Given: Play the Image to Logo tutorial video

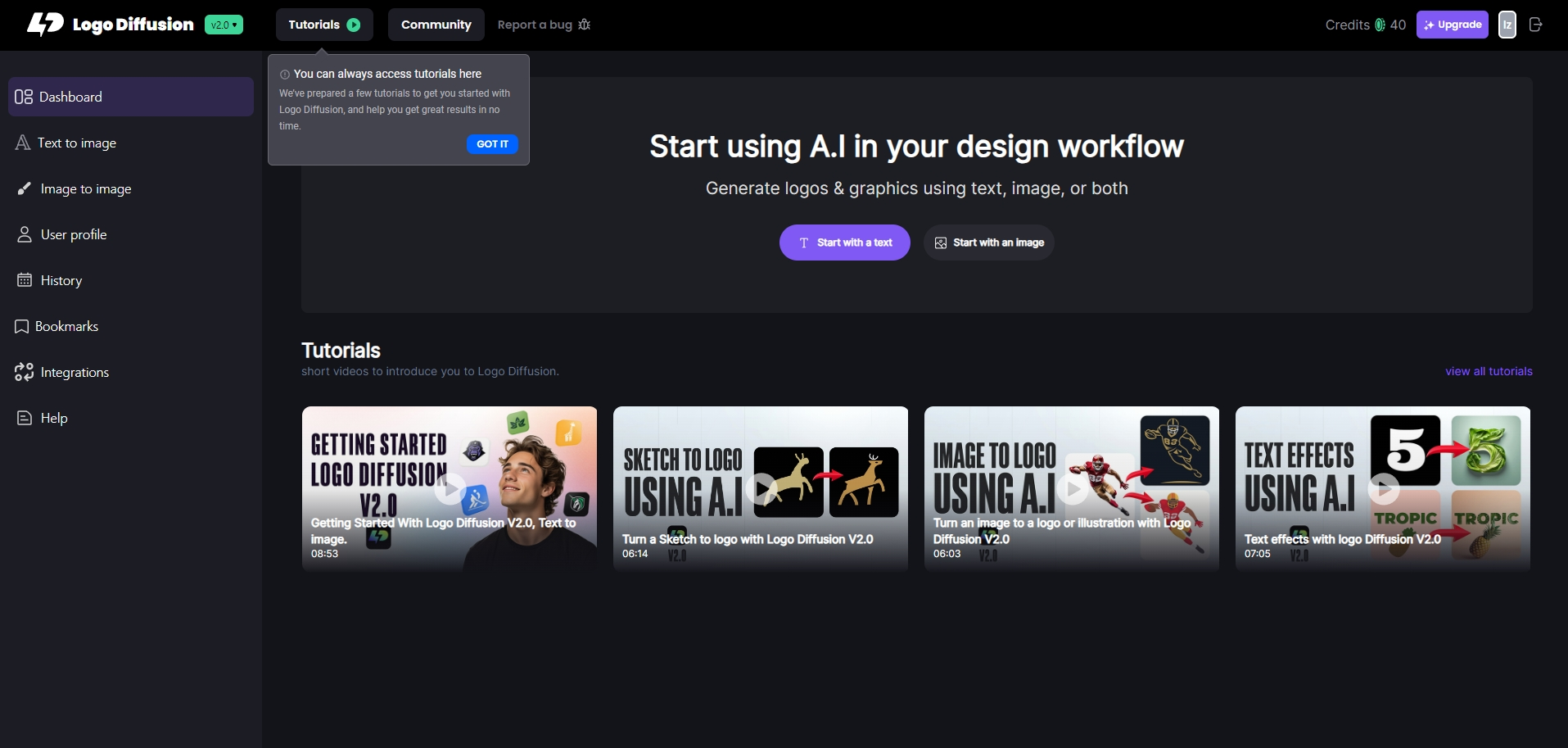Looking at the screenshot, I should click(1072, 489).
